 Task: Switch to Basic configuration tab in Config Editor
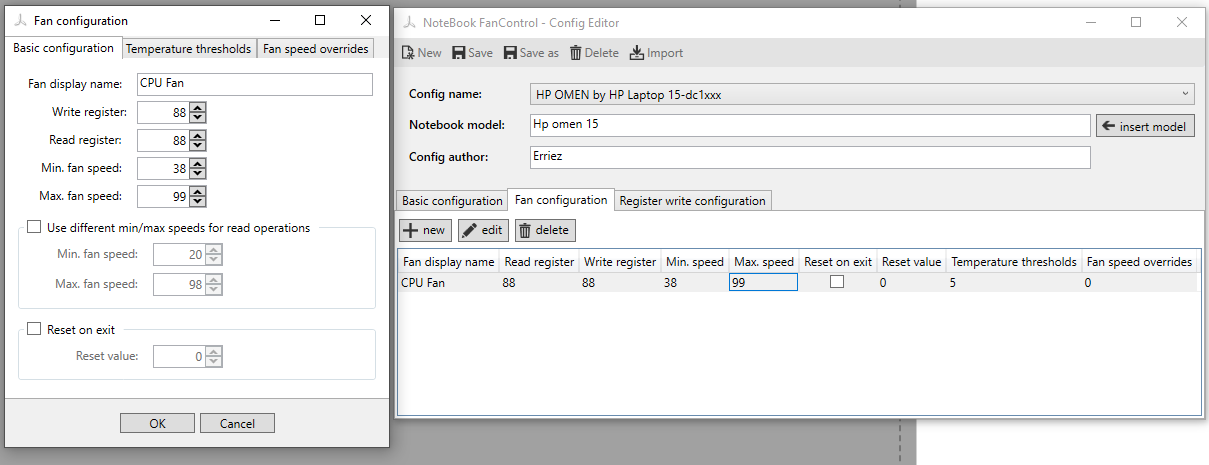coord(452,201)
